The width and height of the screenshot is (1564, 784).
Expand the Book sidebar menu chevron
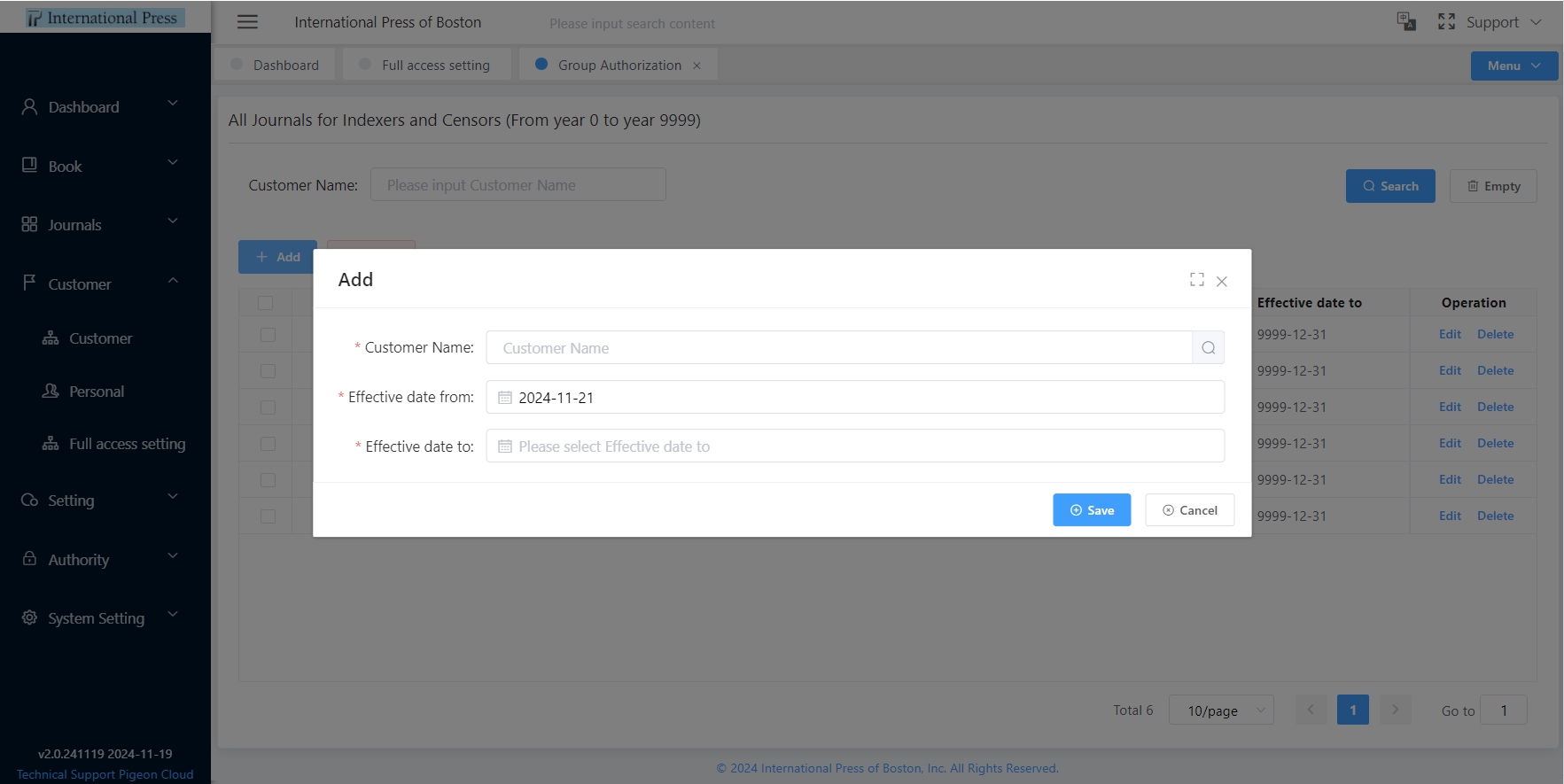tap(173, 163)
